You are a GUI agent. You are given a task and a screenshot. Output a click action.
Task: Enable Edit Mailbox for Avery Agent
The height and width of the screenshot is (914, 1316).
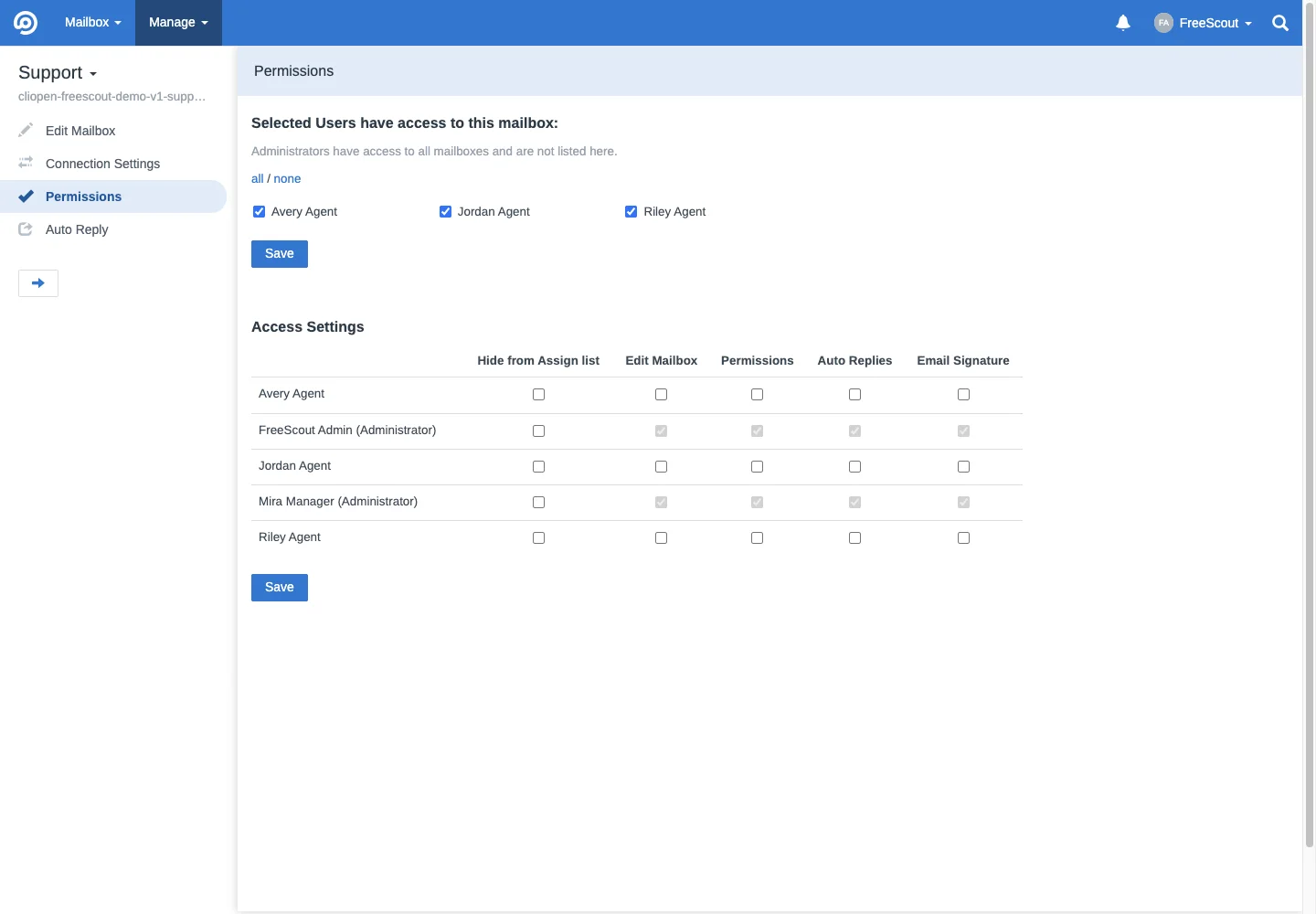661,395
